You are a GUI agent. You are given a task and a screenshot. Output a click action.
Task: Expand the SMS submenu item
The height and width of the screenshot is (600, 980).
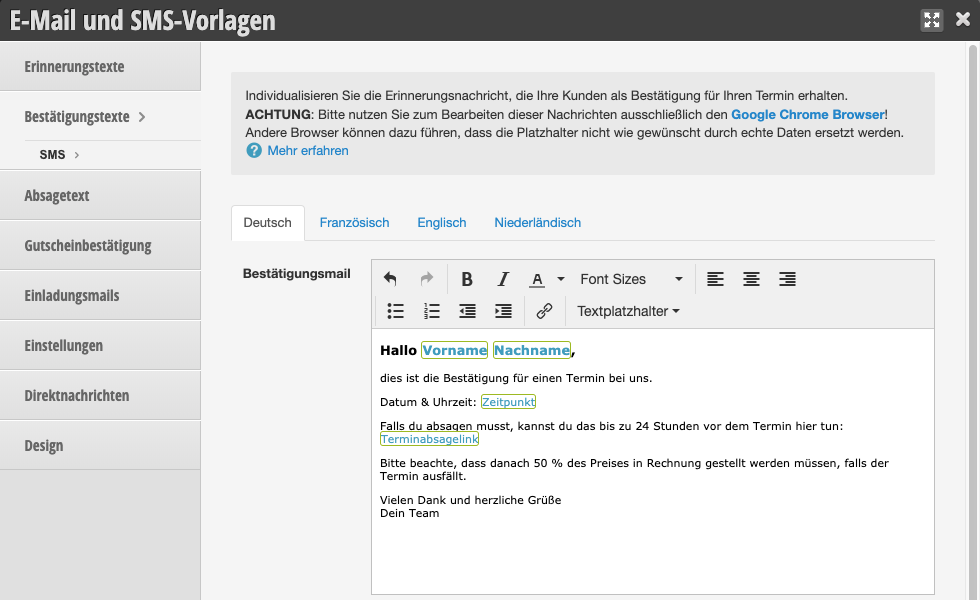(x=59, y=155)
